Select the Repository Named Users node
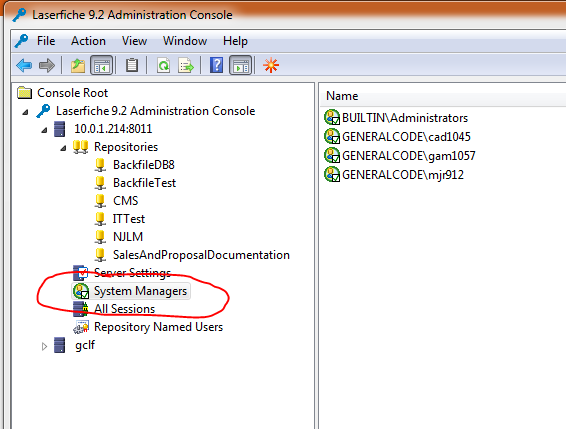Viewport: 566px width, 429px height. pos(158,327)
